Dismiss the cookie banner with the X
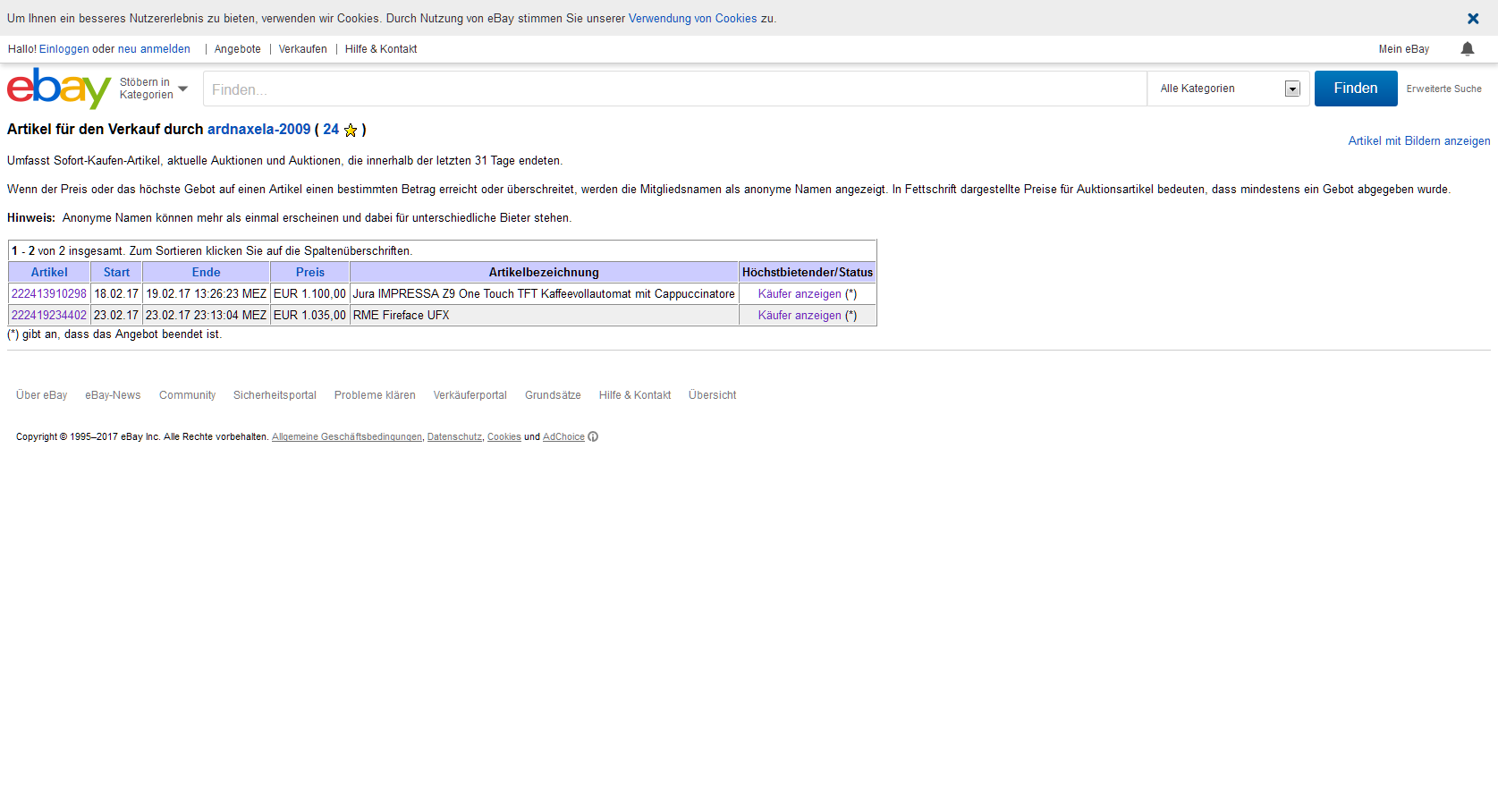The image size is (1498, 812). click(1472, 18)
